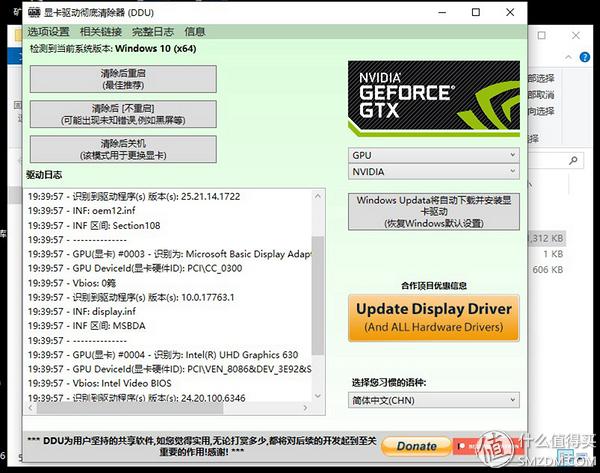The width and height of the screenshot is (600, 473).
Task: Select log line with driver version 25.21.14.1722
Action: click(x=134, y=196)
